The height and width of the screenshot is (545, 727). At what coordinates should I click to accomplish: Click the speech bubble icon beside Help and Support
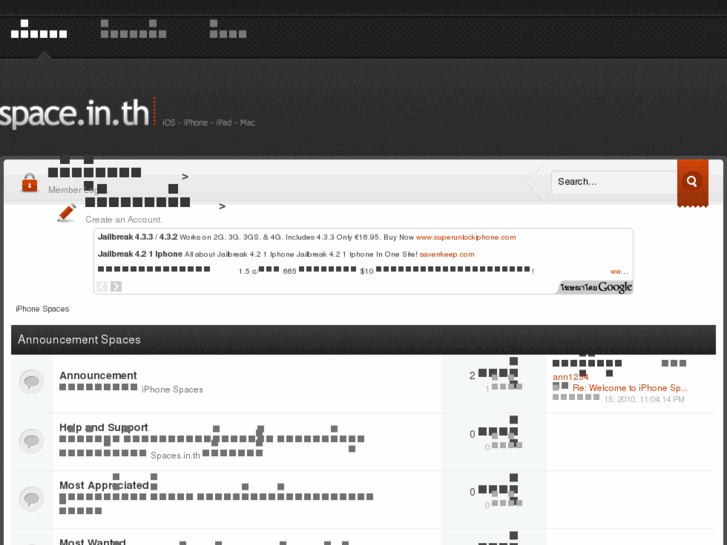pyautogui.click(x=32, y=441)
